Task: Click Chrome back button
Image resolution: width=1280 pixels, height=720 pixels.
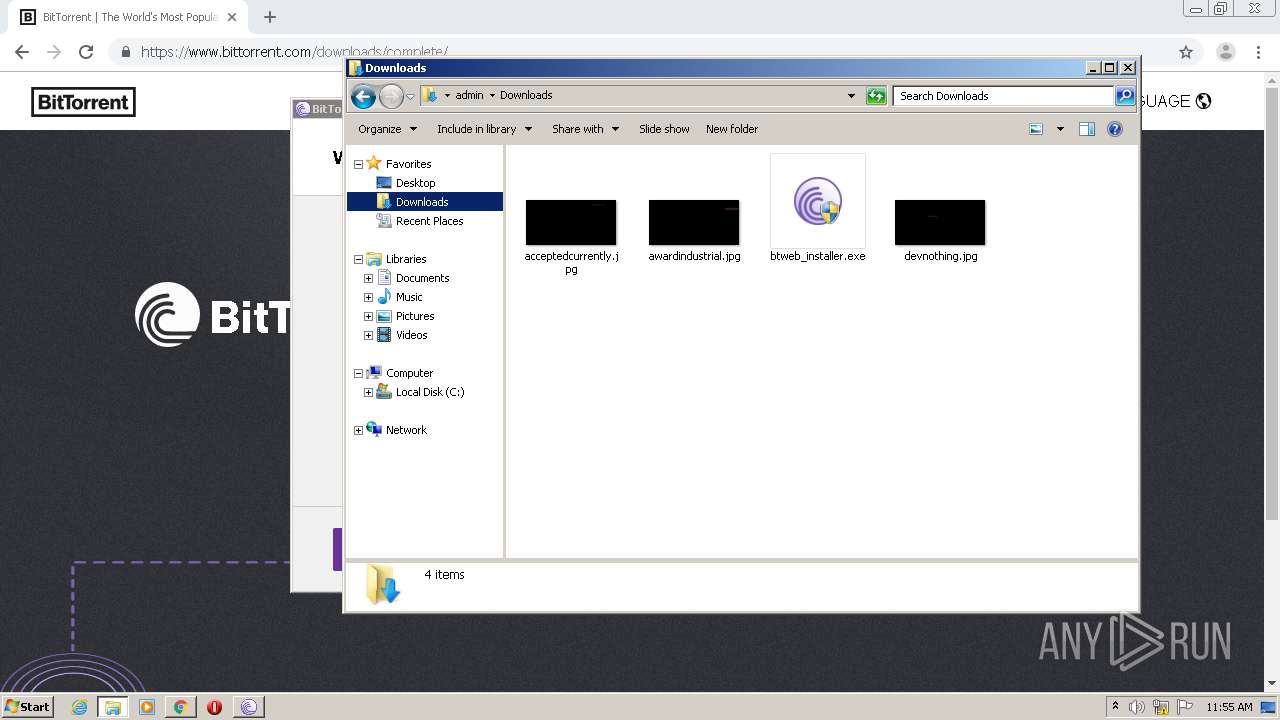Action: (x=22, y=52)
